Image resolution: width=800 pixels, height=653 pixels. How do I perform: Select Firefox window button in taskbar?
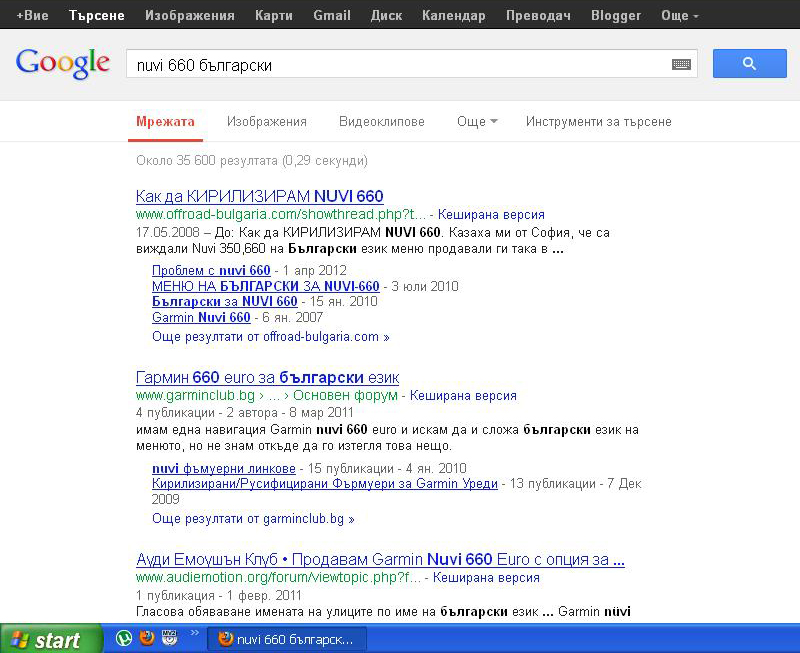coord(287,639)
